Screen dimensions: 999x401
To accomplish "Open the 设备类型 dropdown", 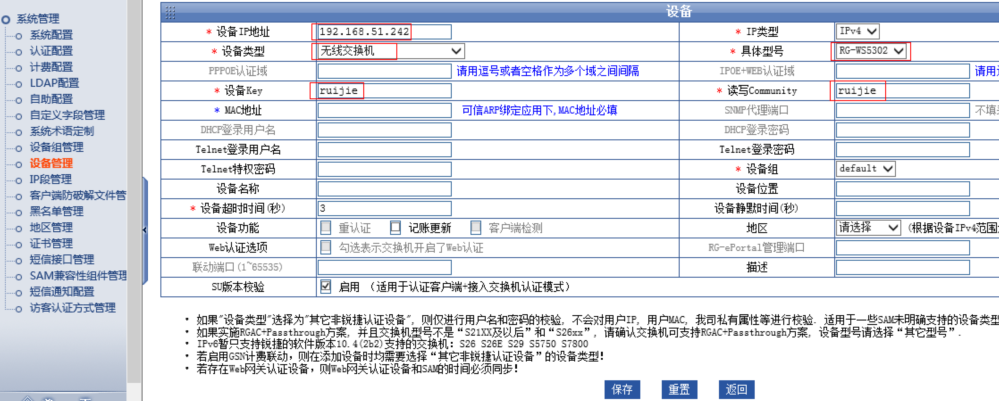I will (x=390, y=51).
